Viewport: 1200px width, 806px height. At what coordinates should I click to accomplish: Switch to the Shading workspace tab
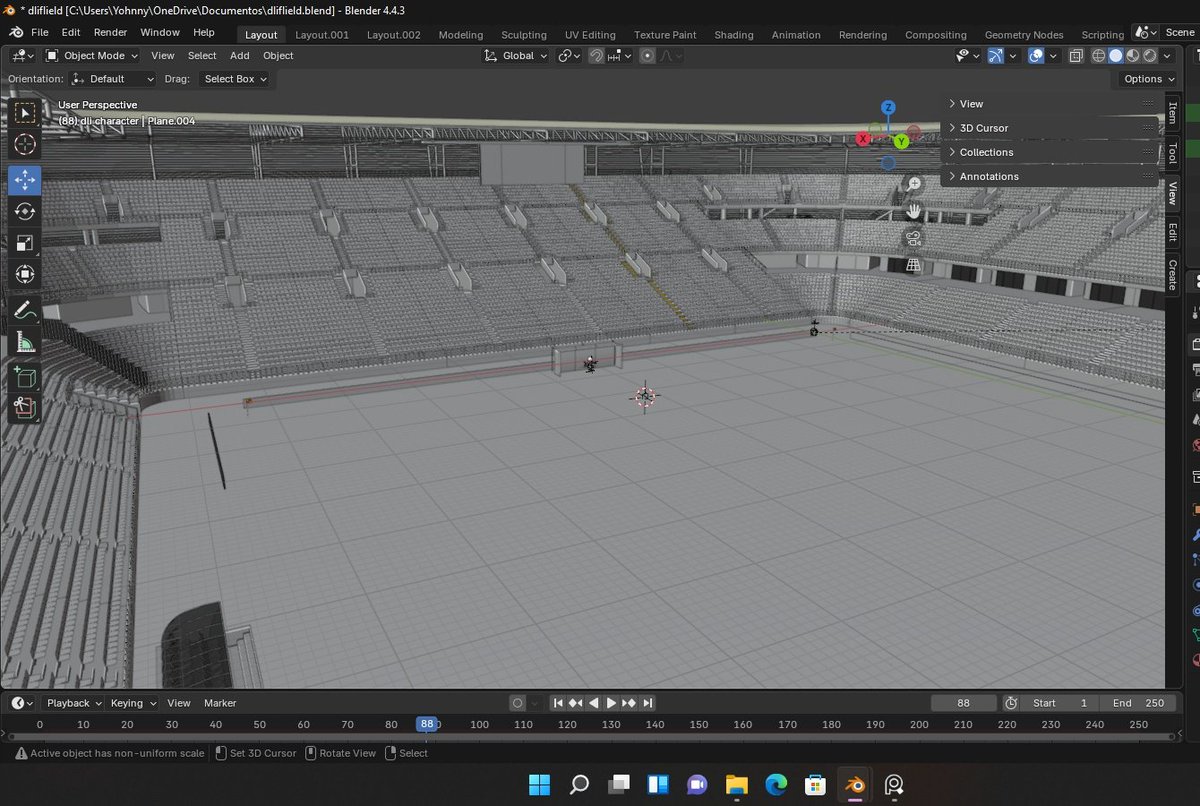[x=734, y=35]
